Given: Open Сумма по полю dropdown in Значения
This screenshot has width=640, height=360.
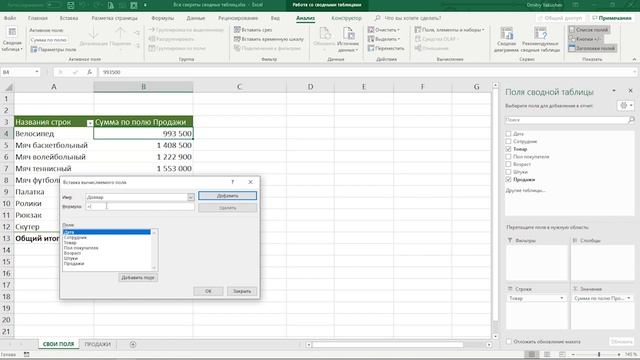Looking at the screenshot, I should click(x=629, y=298).
